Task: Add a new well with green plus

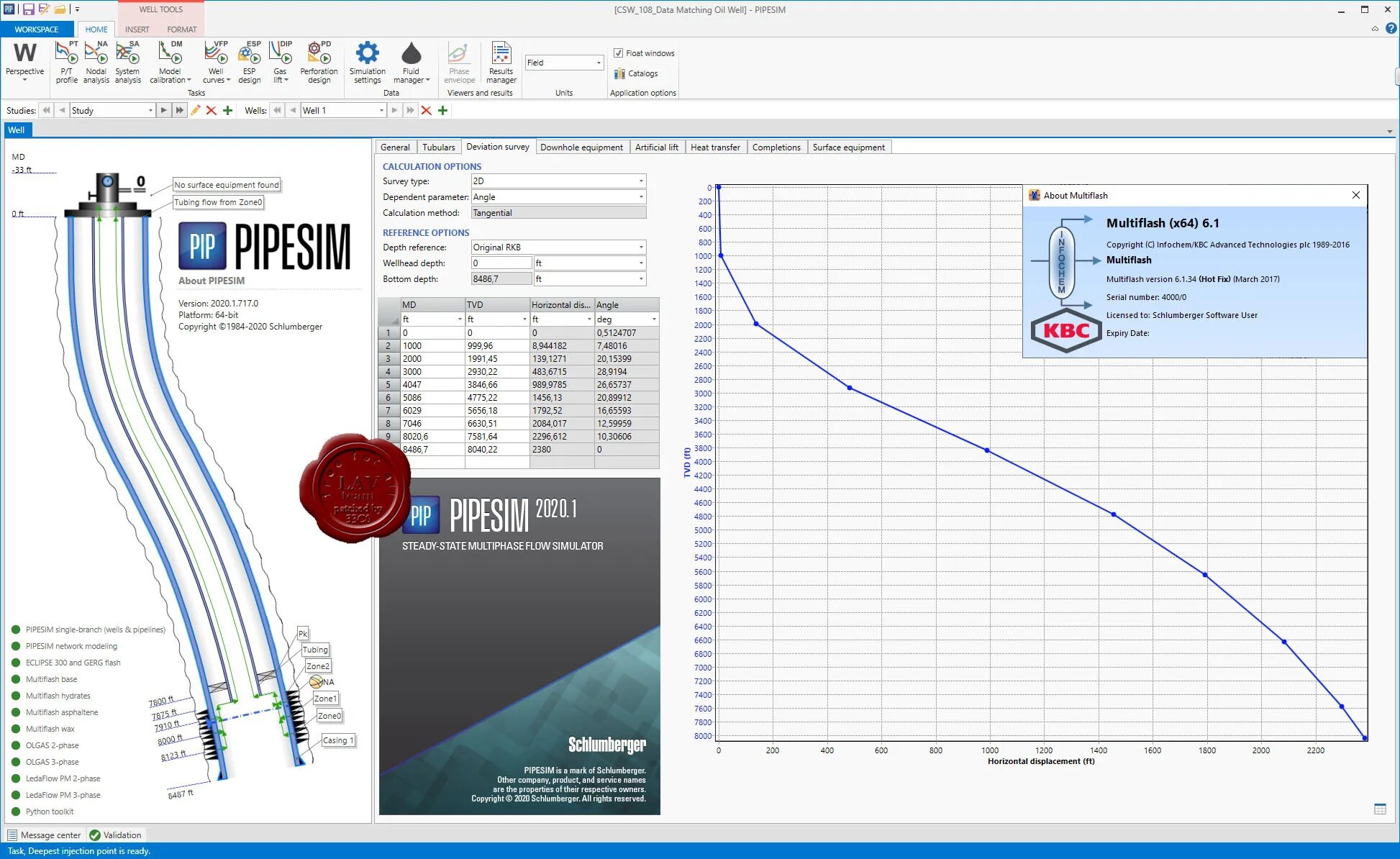Action: [x=442, y=110]
